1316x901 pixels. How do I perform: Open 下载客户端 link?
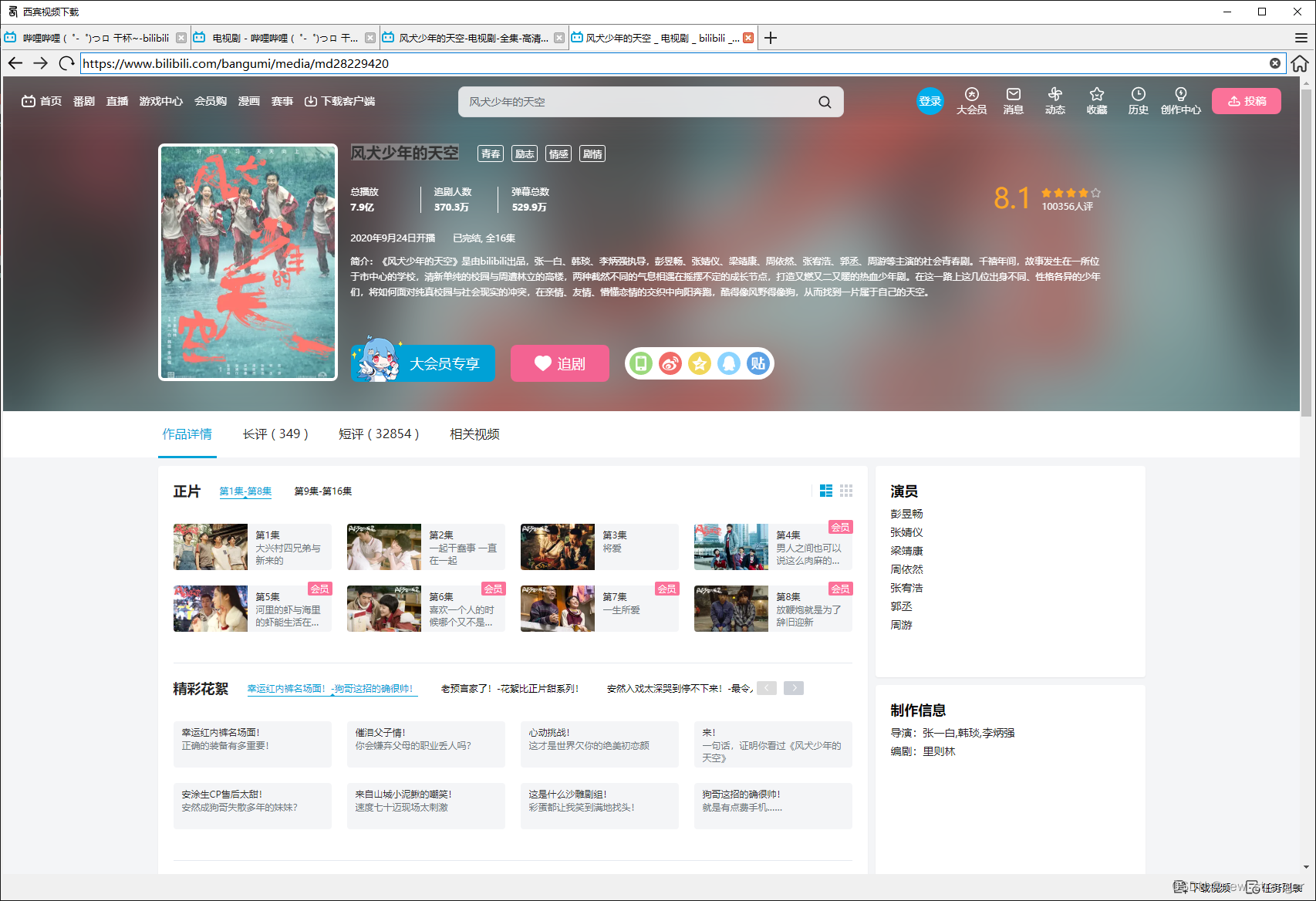click(x=339, y=101)
